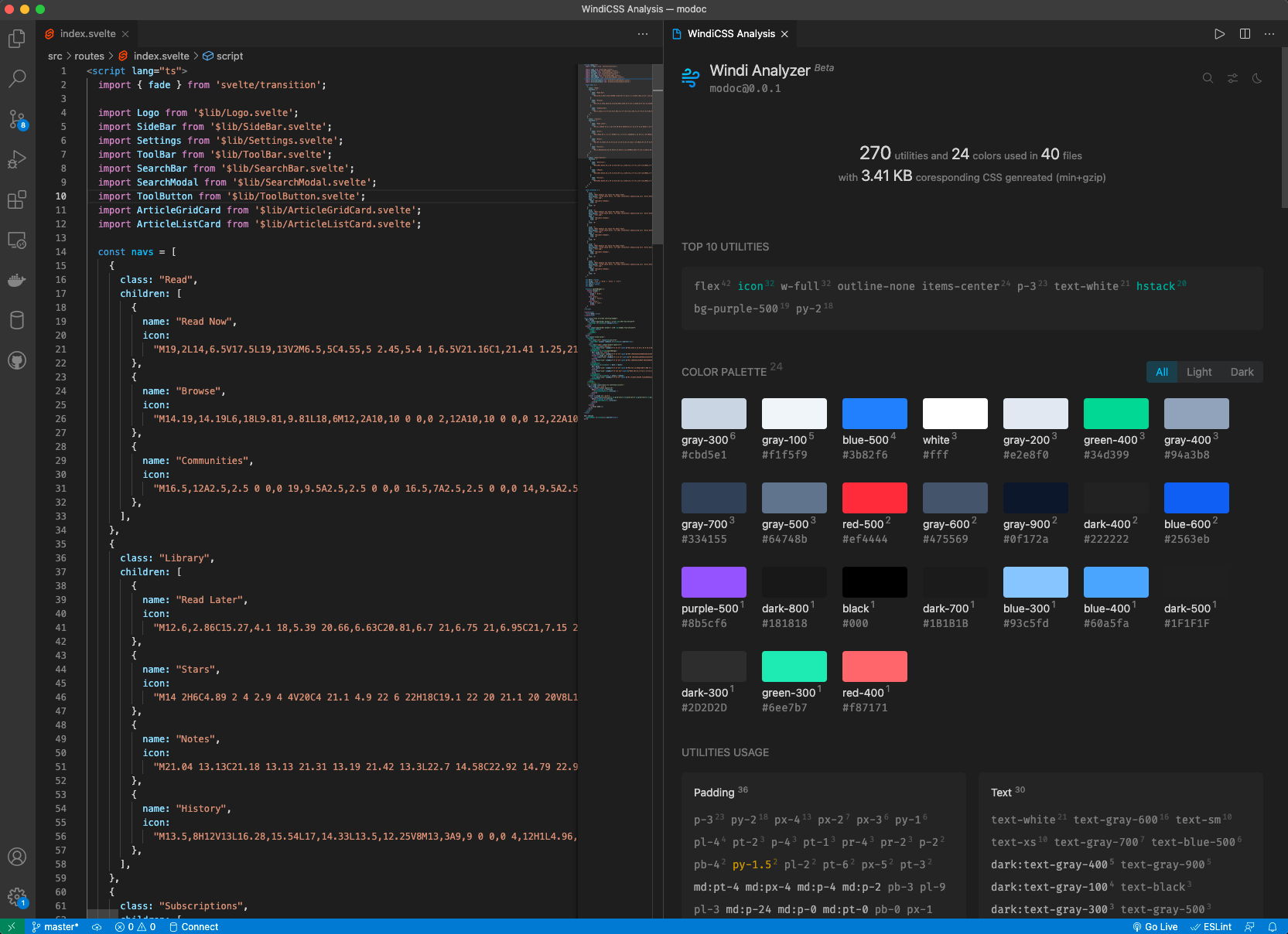Select the purple-500 color swatch
The width and height of the screenshot is (1288, 934).
[714, 582]
